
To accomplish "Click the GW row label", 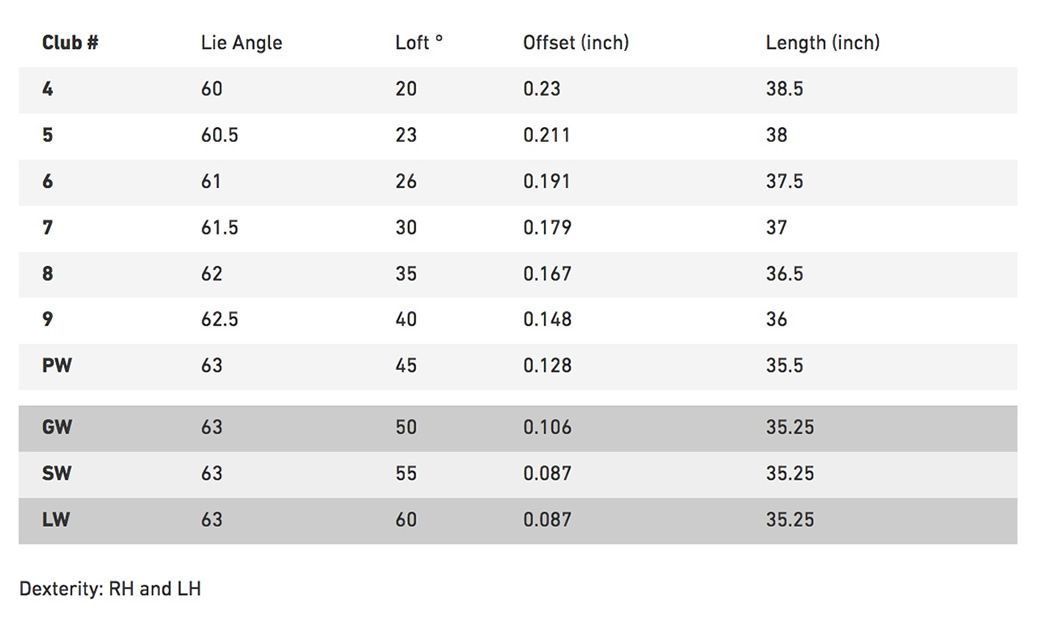I will (57, 428).
